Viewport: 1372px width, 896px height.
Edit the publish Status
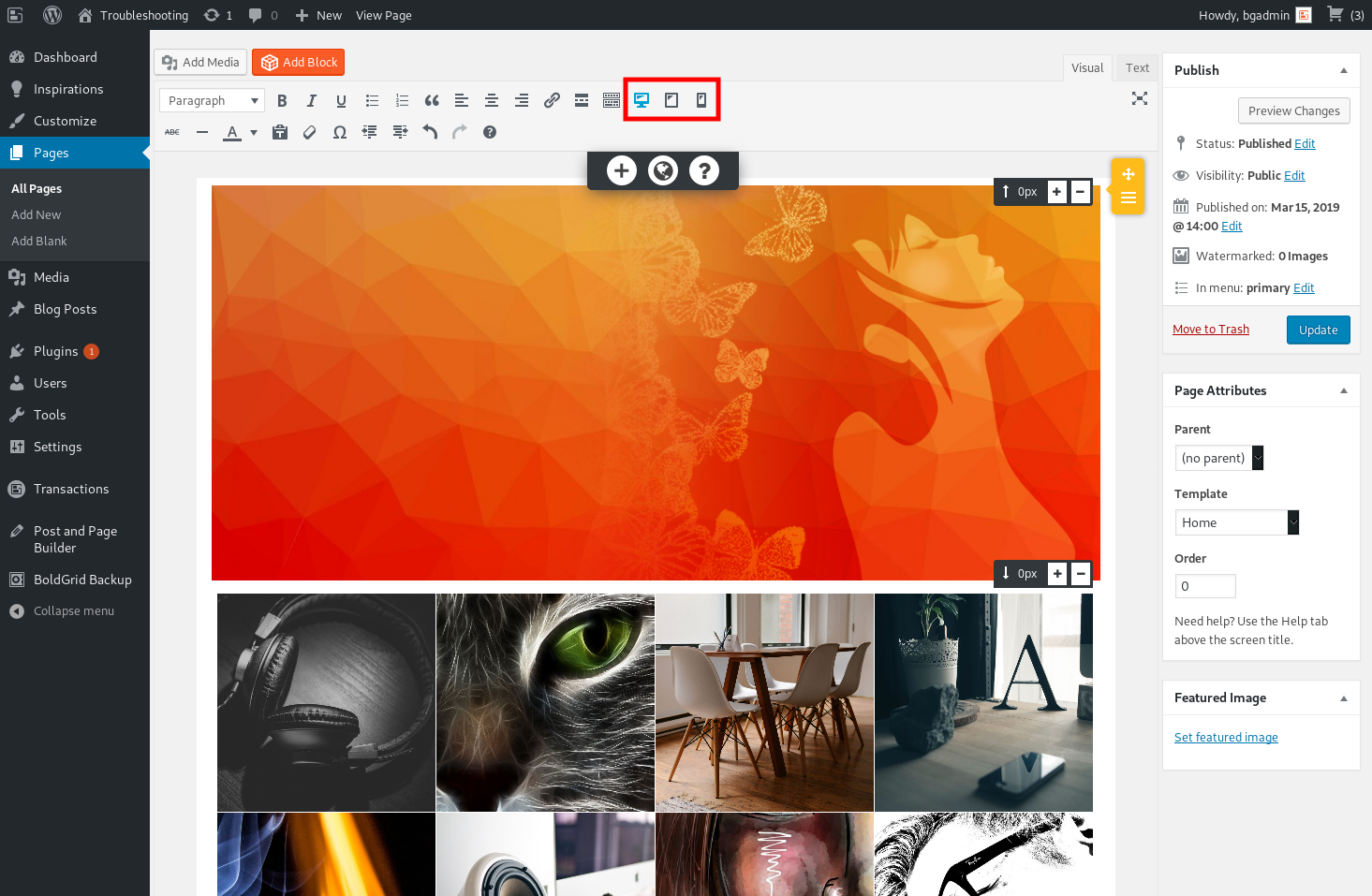1305,143
